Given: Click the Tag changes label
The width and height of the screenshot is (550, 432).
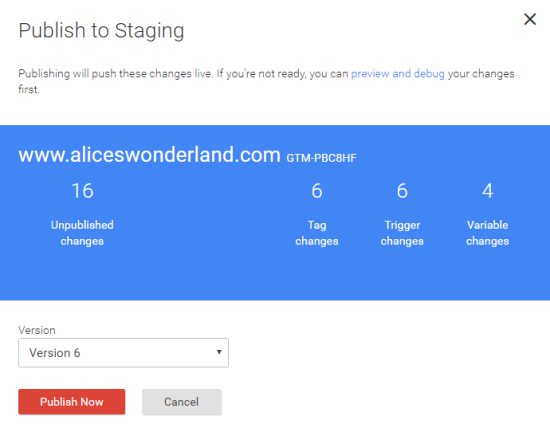Looking at the screenshot, I should (x=317, y=233).
